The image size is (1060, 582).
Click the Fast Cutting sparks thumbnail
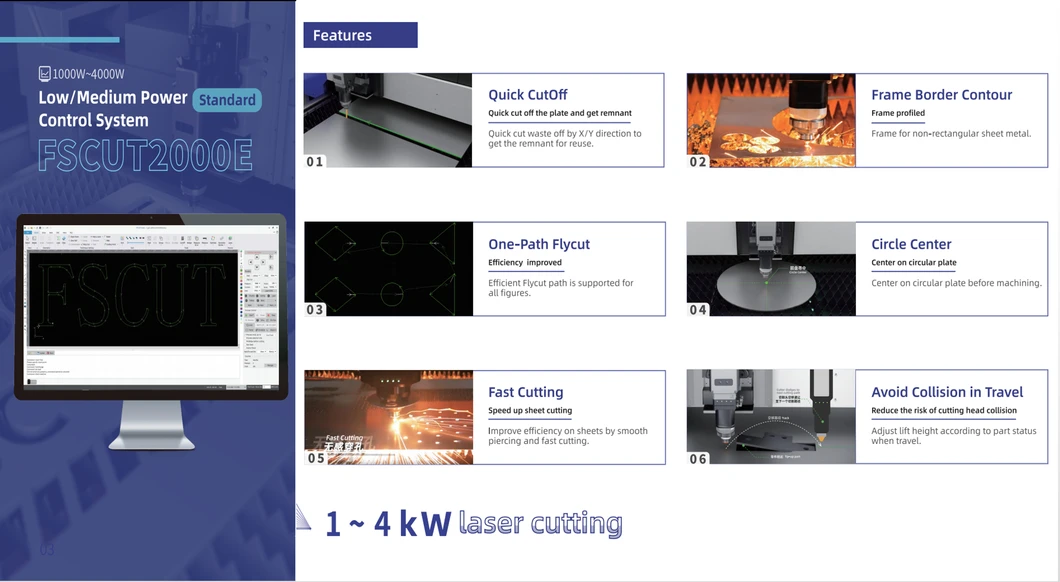389,417
